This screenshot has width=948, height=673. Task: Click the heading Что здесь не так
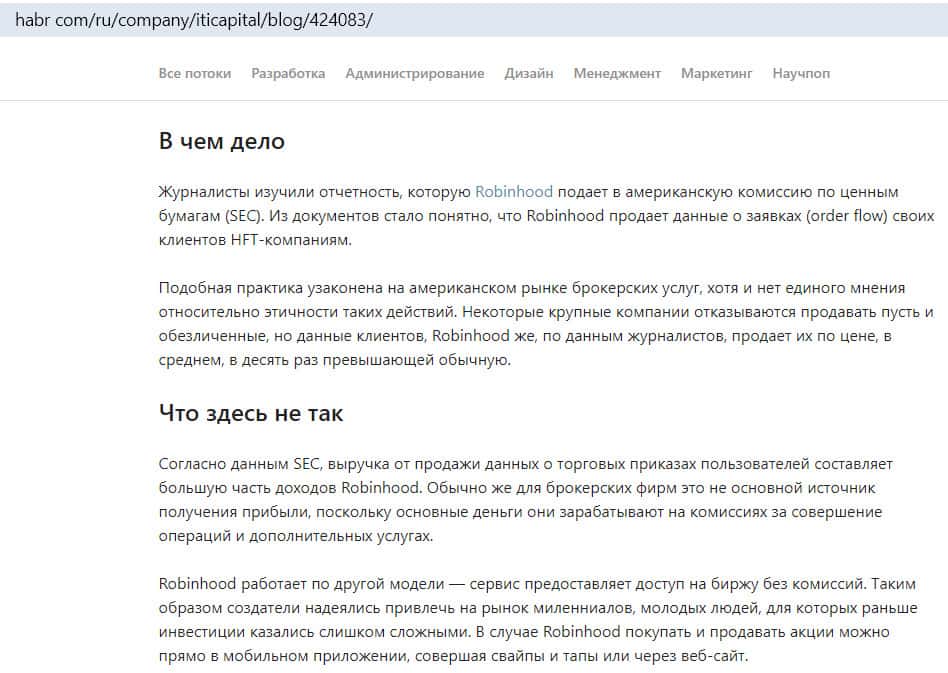[x=251, y=413]
